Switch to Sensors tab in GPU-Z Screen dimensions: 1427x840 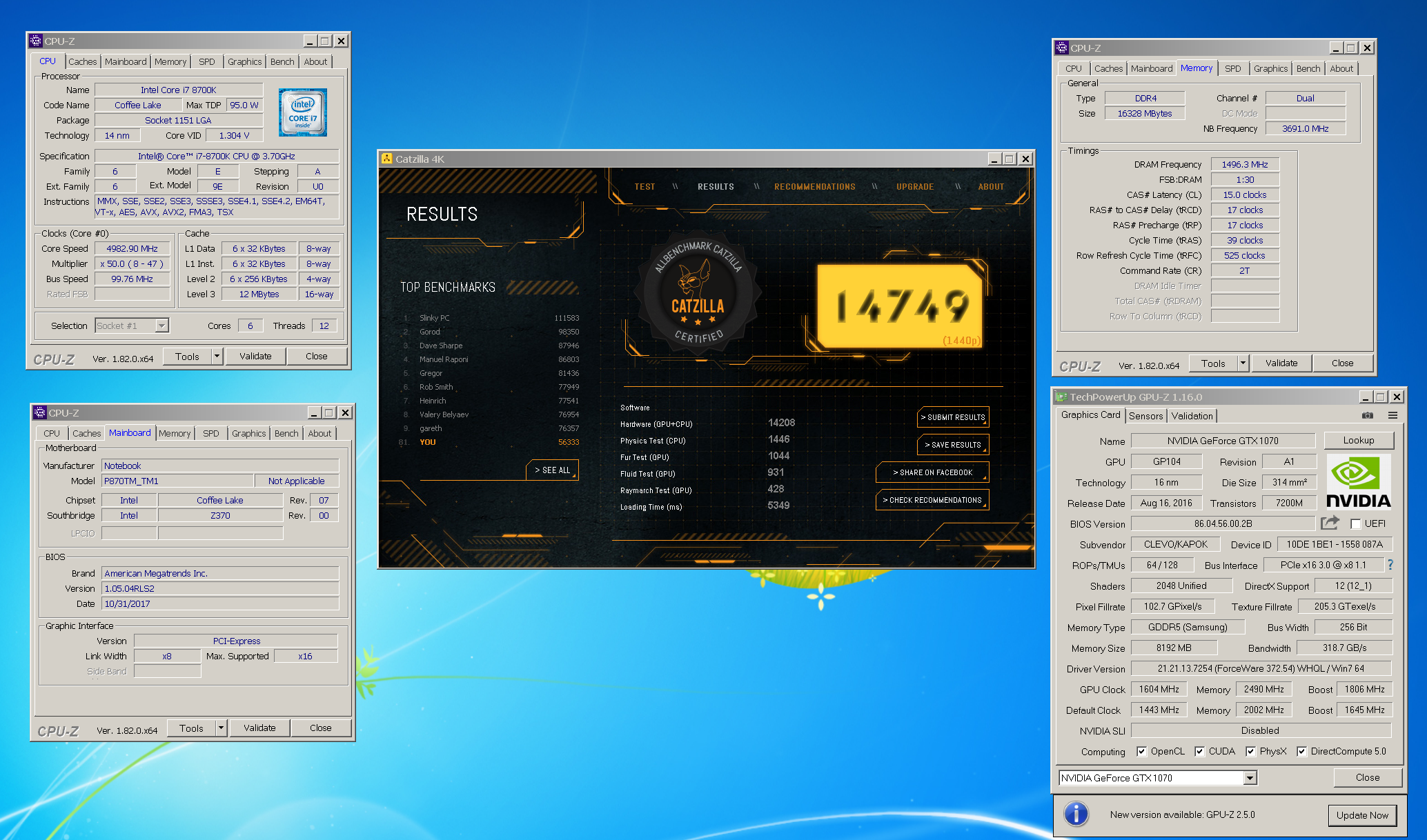coord(1145,416)
